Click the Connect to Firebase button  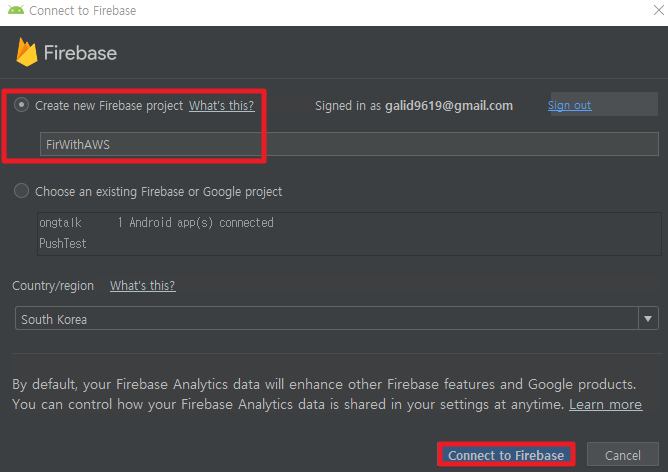[506, 455]
